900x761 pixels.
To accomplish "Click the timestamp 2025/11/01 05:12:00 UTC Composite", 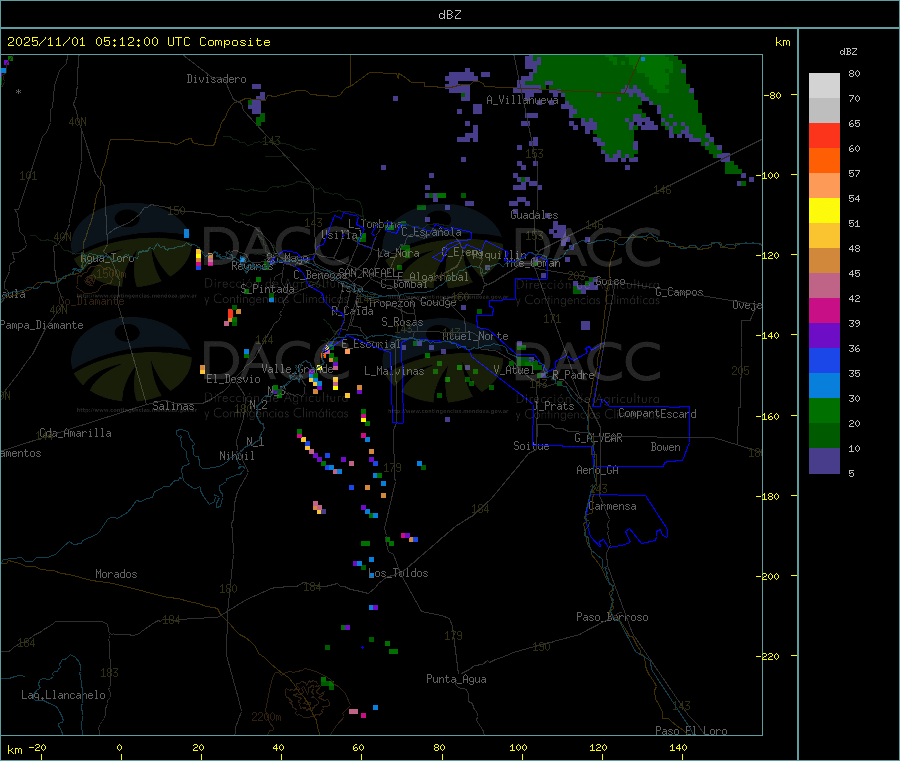I will 138,42.
